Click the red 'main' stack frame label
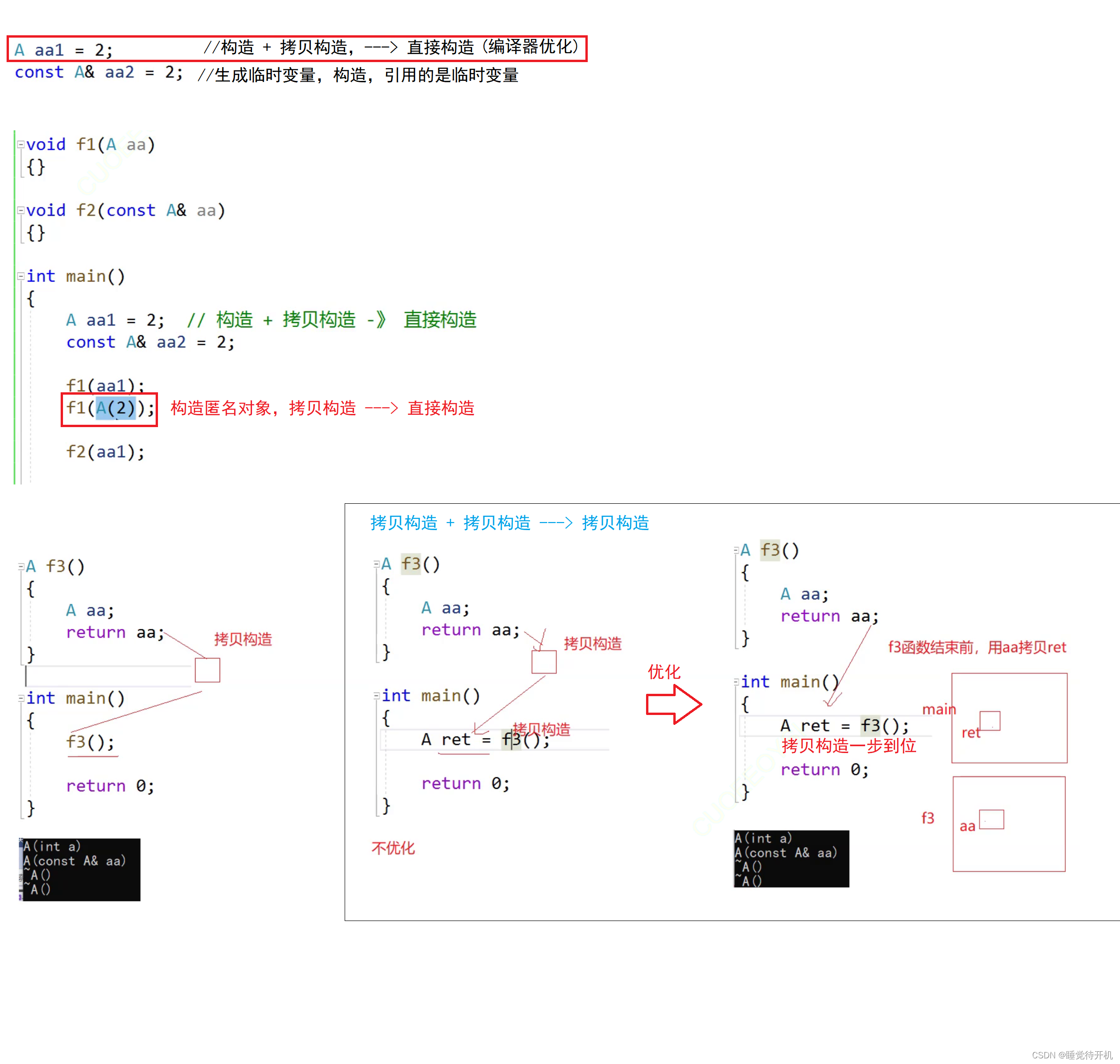 (x=939, y=709)
